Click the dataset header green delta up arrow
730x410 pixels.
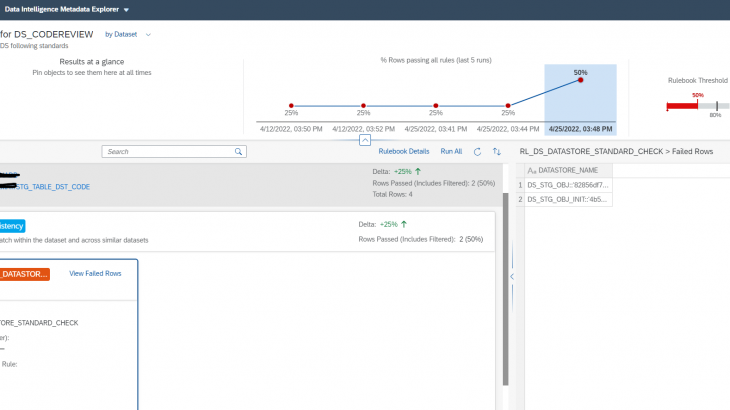[418, 171]
